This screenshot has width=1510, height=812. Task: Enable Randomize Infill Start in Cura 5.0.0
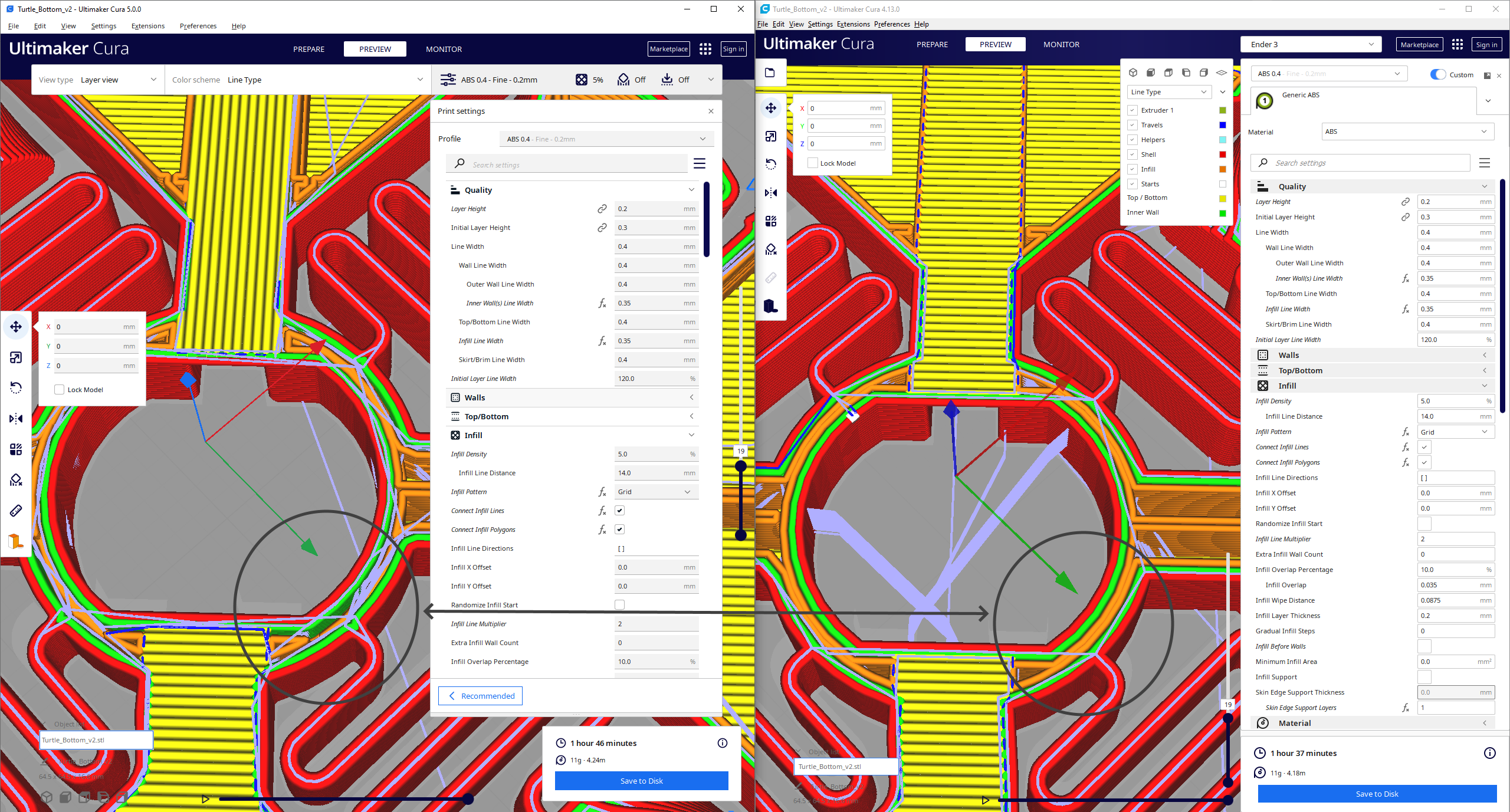(619, 605)
